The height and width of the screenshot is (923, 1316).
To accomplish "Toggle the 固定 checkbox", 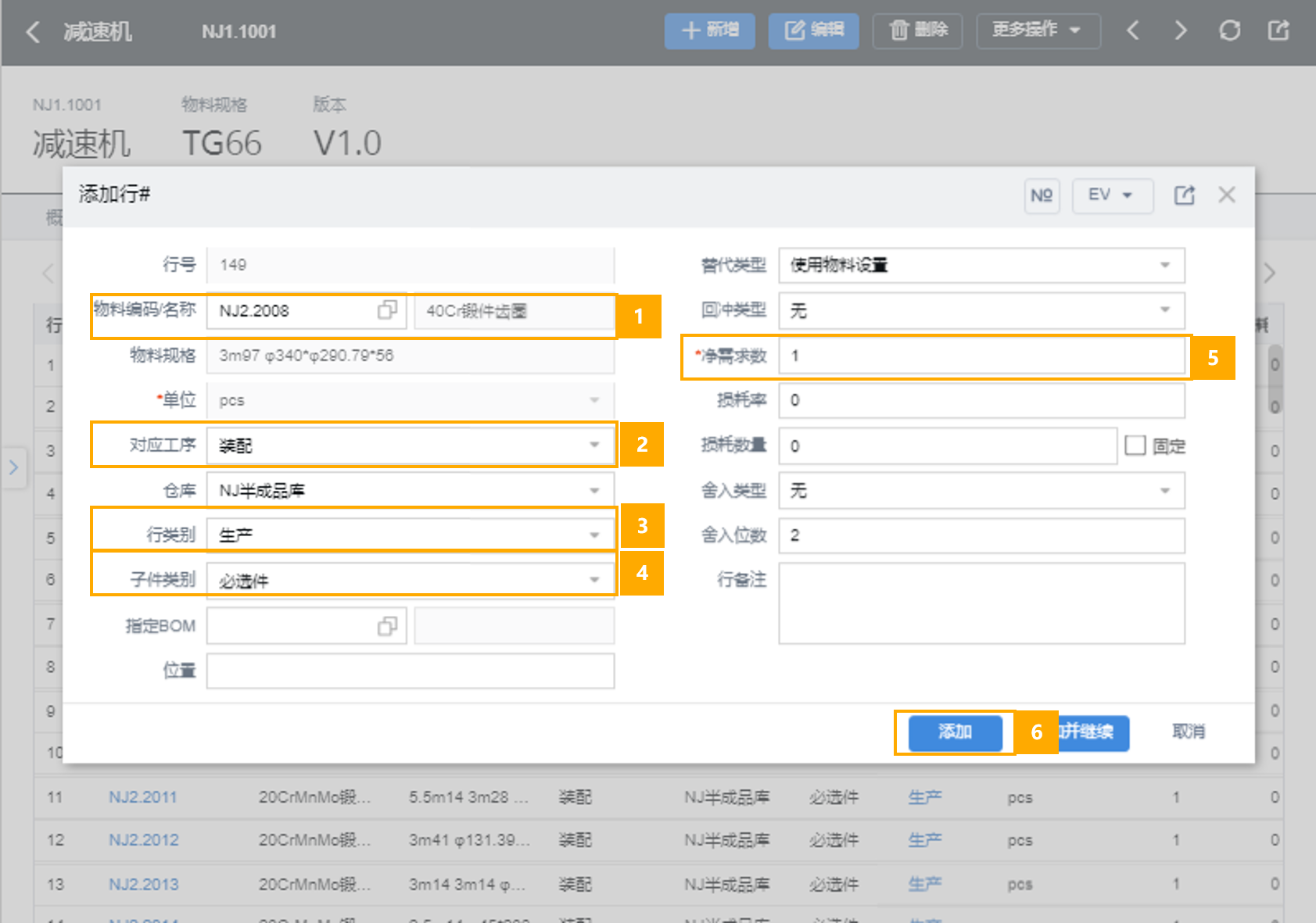I will click(x=1135, y=445).
